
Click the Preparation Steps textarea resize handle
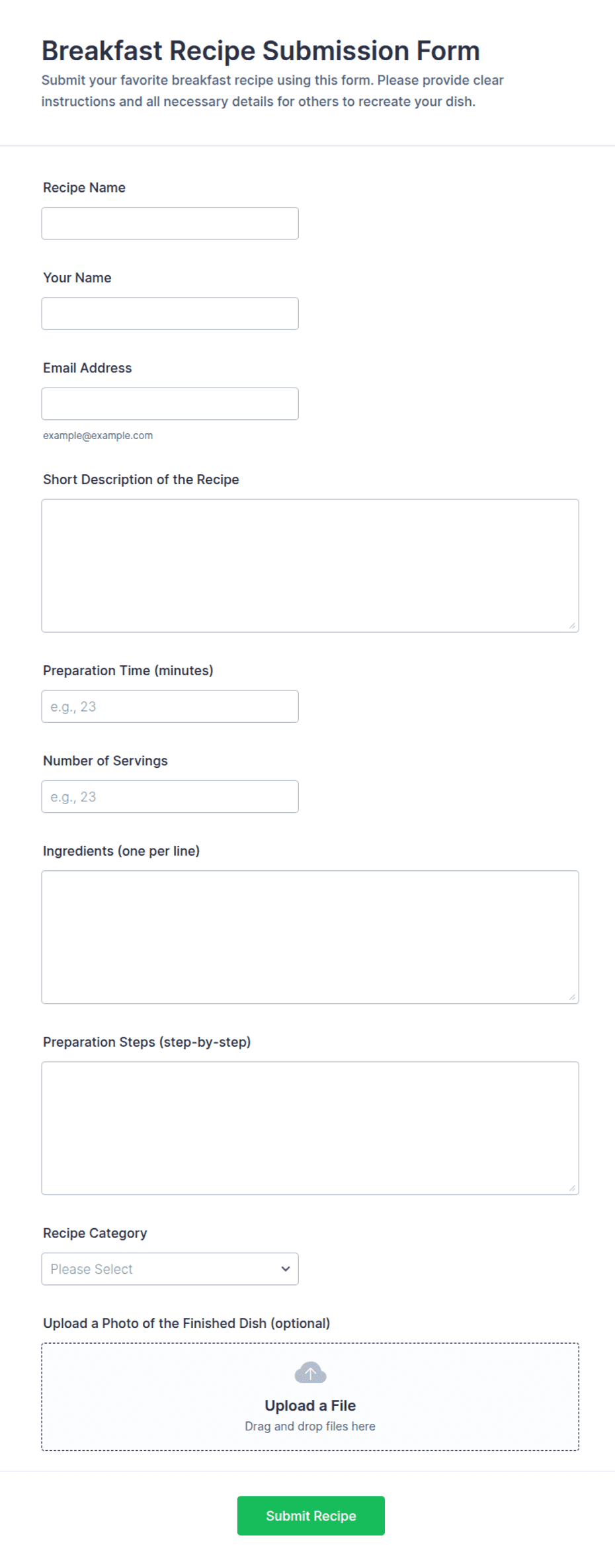tap(572, 1188)
